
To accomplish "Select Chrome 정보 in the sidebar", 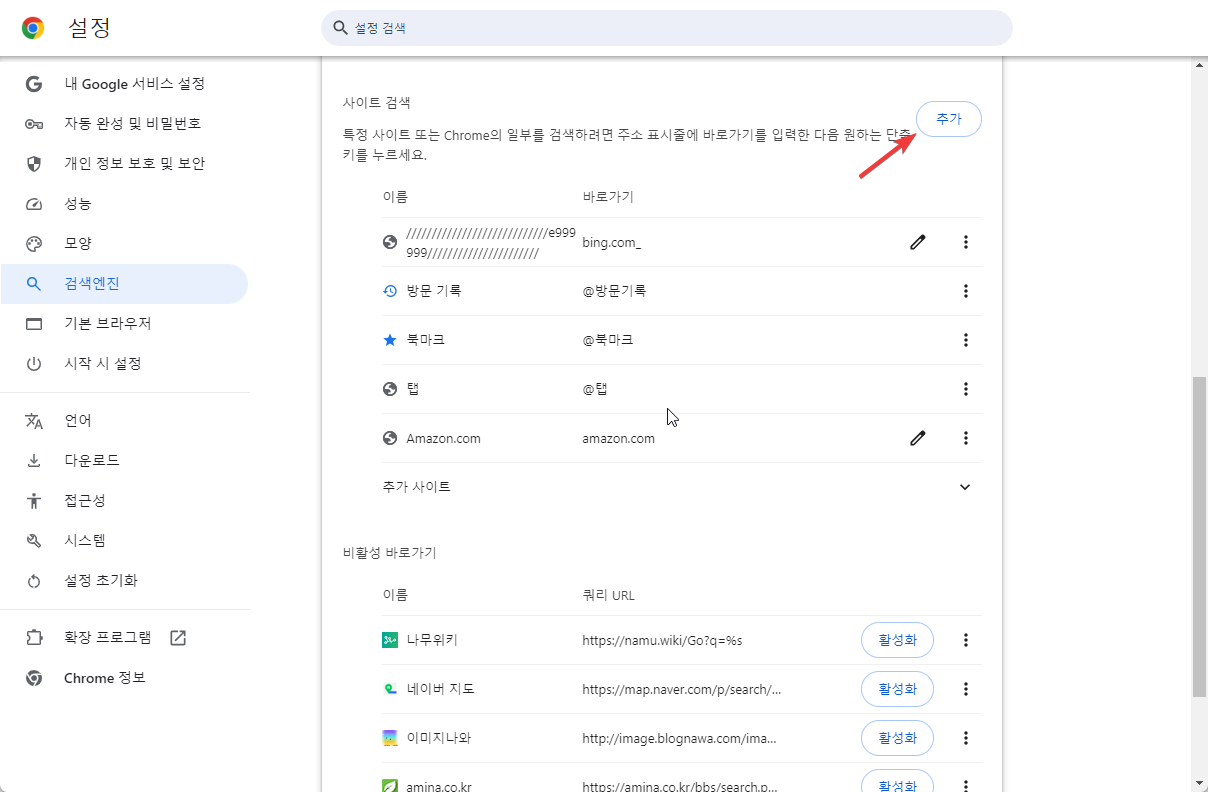I will [103, 677].
